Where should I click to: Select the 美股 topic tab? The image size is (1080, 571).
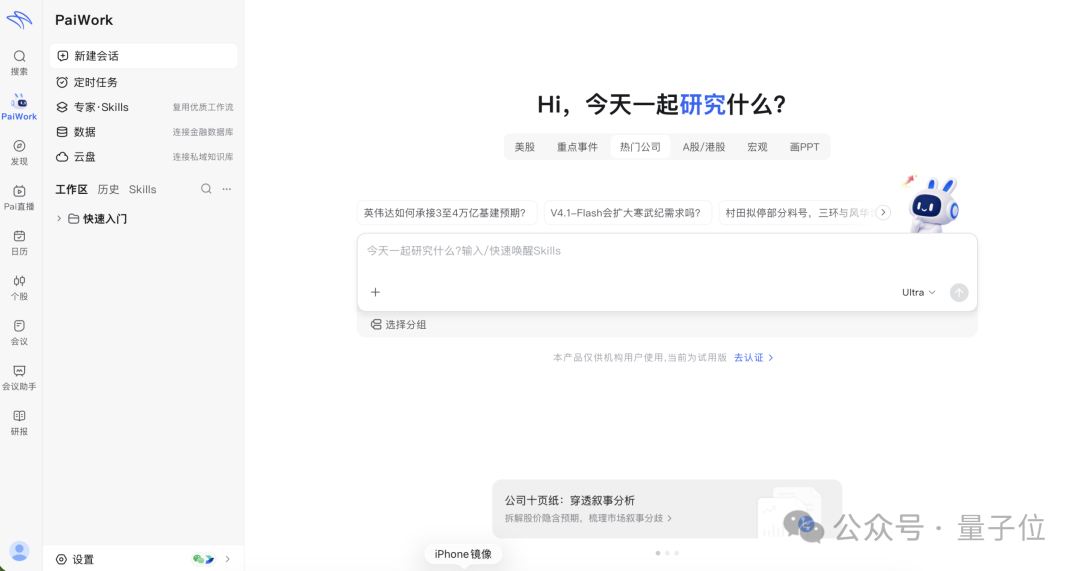(525, 147)
